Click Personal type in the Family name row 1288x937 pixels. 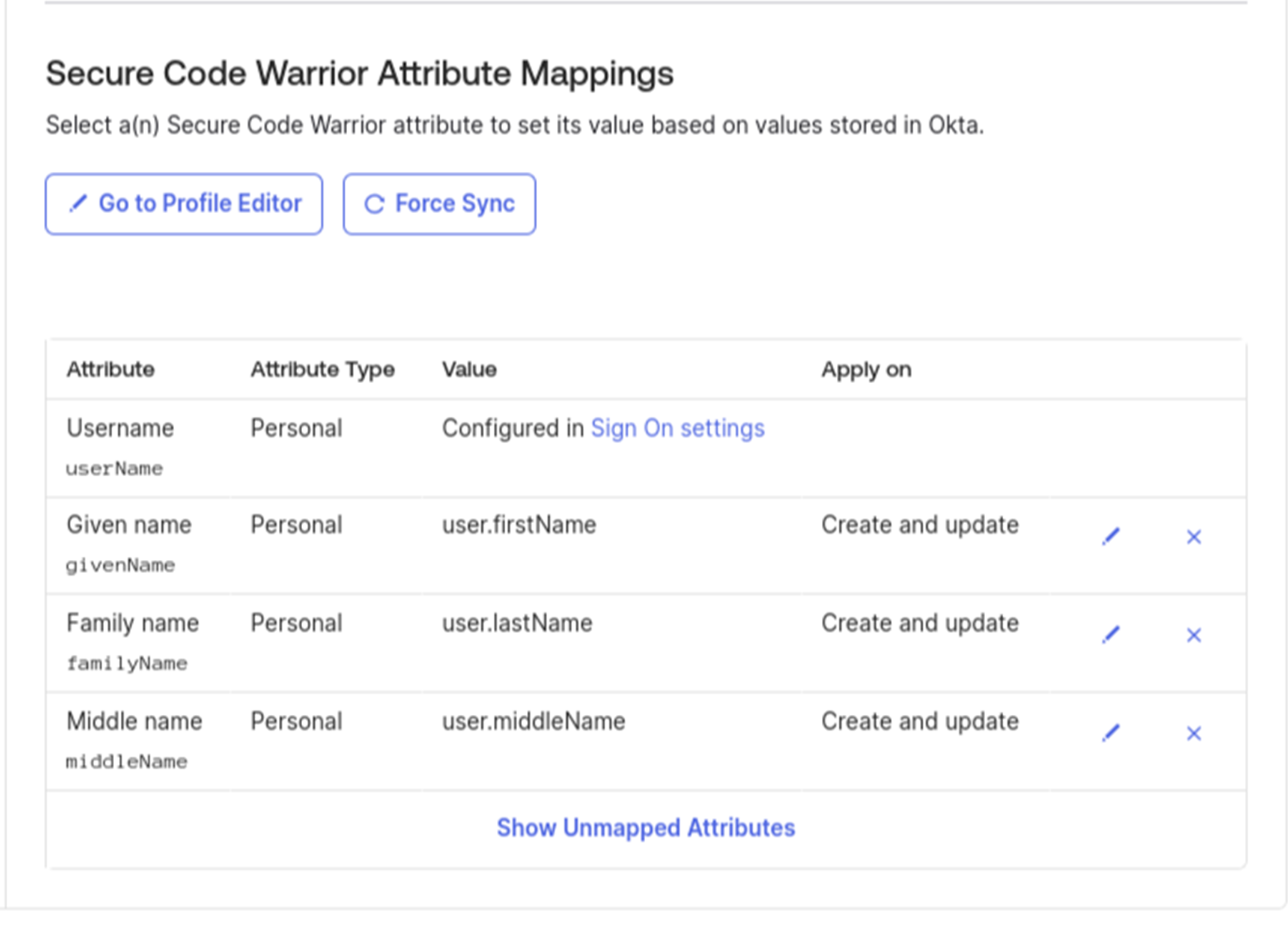tap(296, 623)
